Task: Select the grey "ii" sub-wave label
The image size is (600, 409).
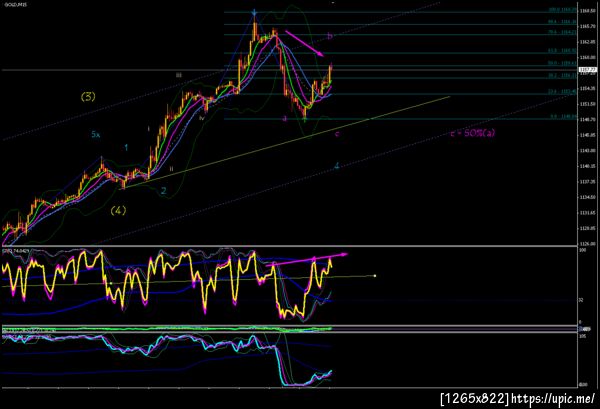Action: tap(171, 169)
